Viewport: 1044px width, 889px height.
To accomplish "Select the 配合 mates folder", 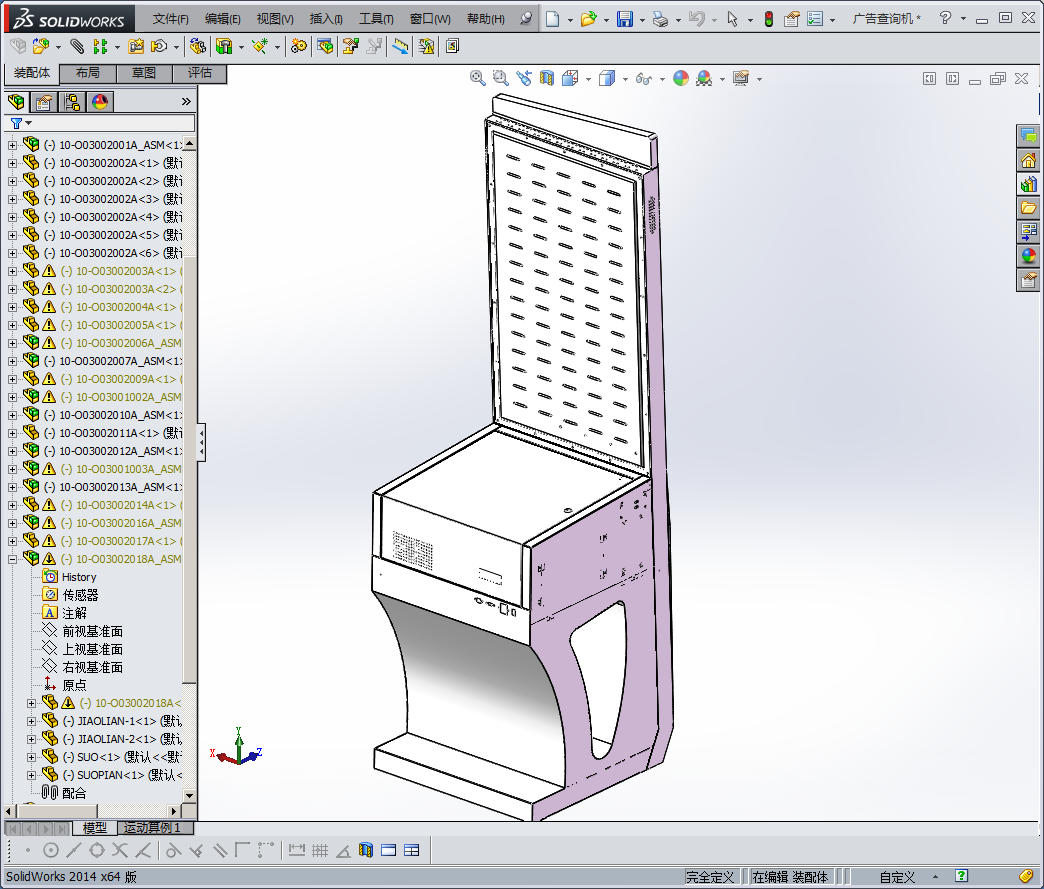I will coord(75,793).
